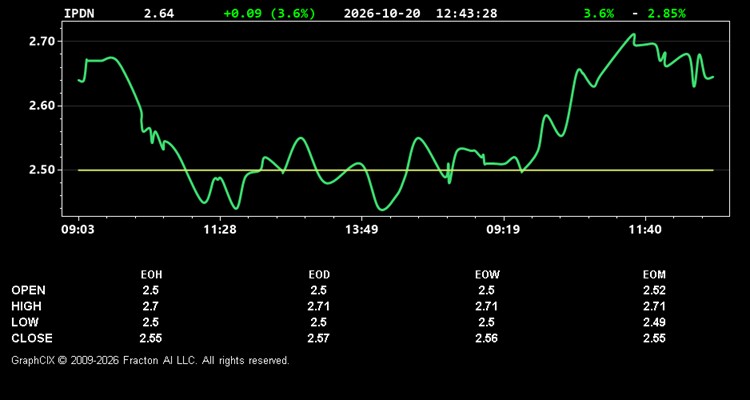Select EOW open value 2.5

(486, 290)
